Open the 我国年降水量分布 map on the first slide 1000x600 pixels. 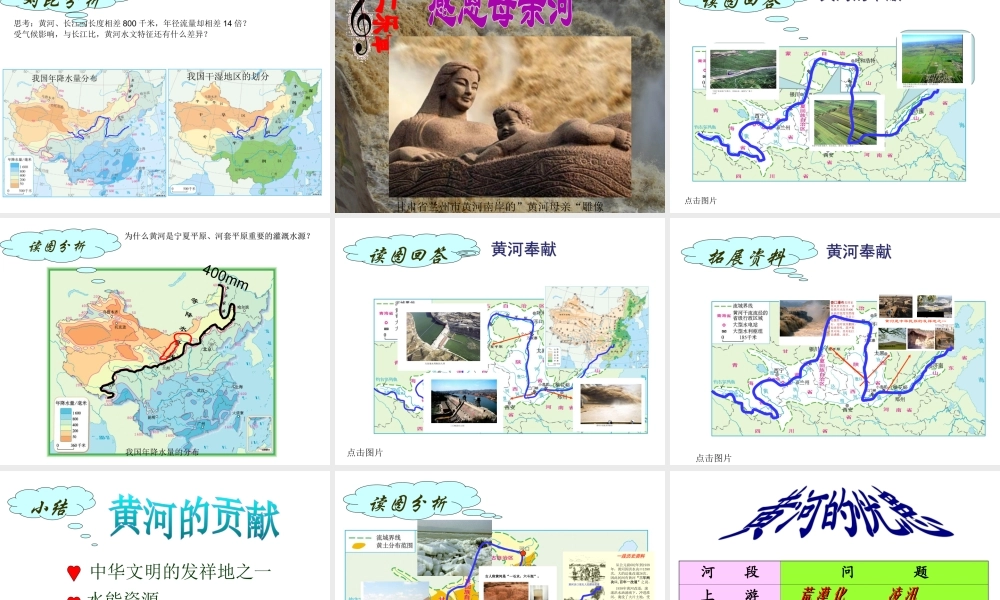84,133
